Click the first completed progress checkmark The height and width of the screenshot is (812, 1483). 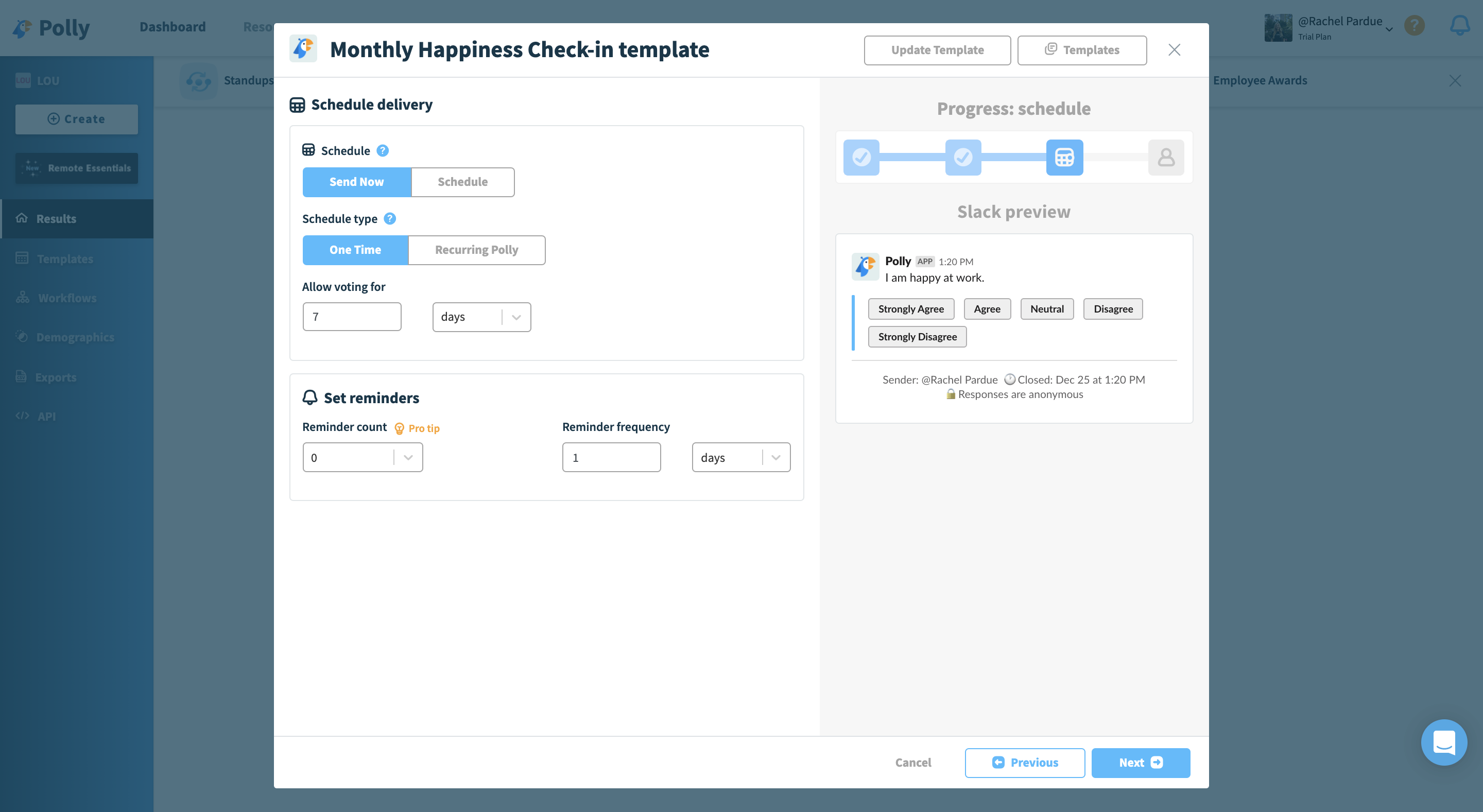pos(861,157)
